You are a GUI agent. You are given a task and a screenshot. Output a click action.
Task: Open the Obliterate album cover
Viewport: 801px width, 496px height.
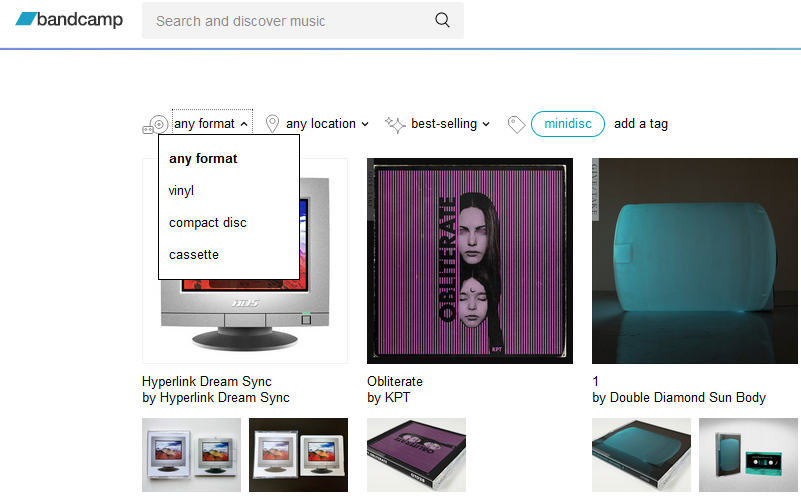point(470,261)
